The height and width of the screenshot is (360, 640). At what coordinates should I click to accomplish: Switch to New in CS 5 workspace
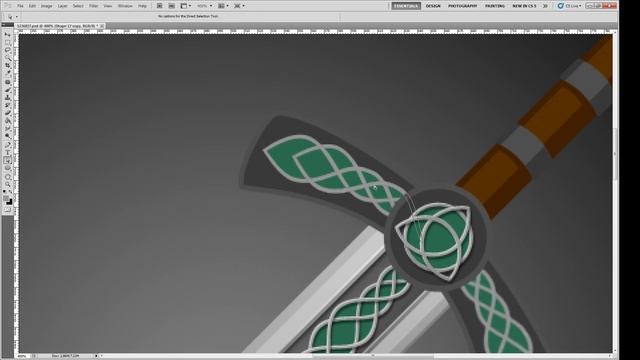tap(524, 6)
